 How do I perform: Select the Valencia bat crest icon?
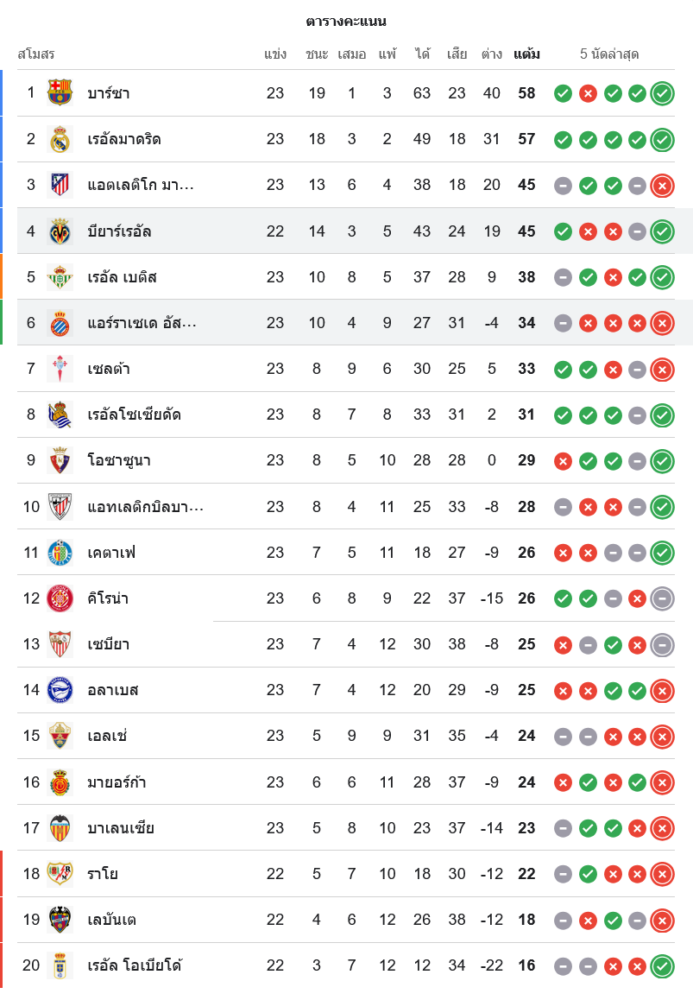coord(60,828)
